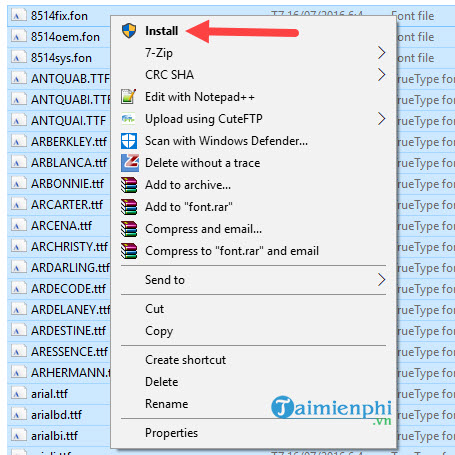This screenshot has height=455, width=455.
Task: Open the 7-Zip menu entry
Action: tap(159, 53)
